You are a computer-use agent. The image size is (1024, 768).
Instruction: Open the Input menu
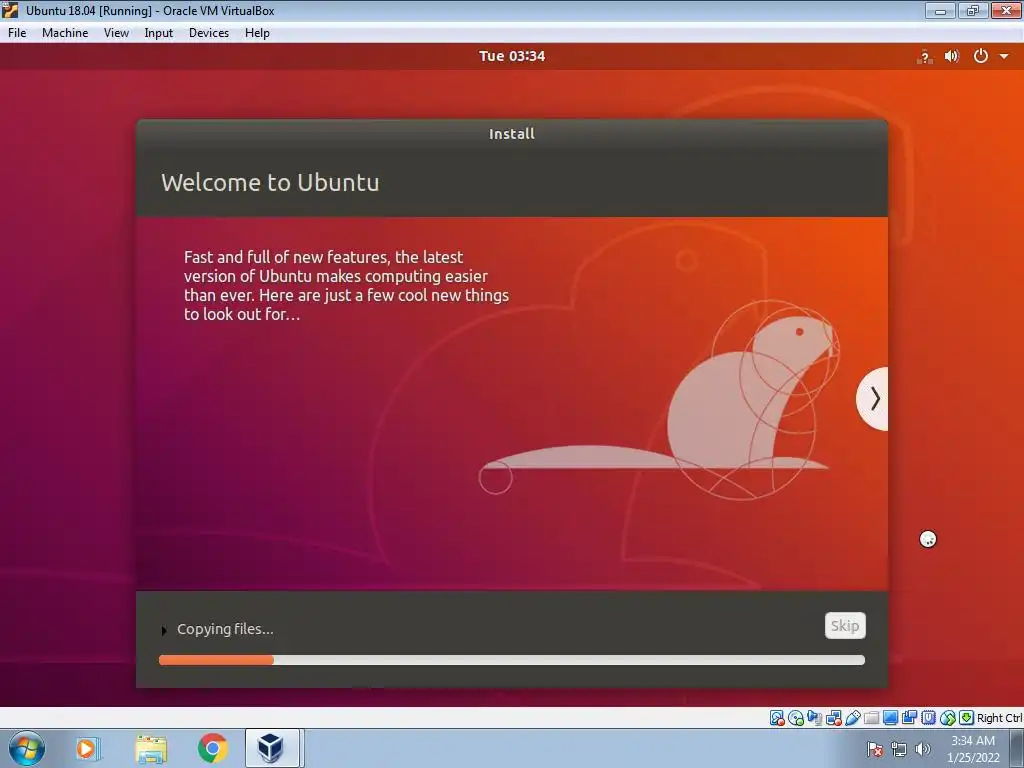pyautogui.click(x=159, y=33)
